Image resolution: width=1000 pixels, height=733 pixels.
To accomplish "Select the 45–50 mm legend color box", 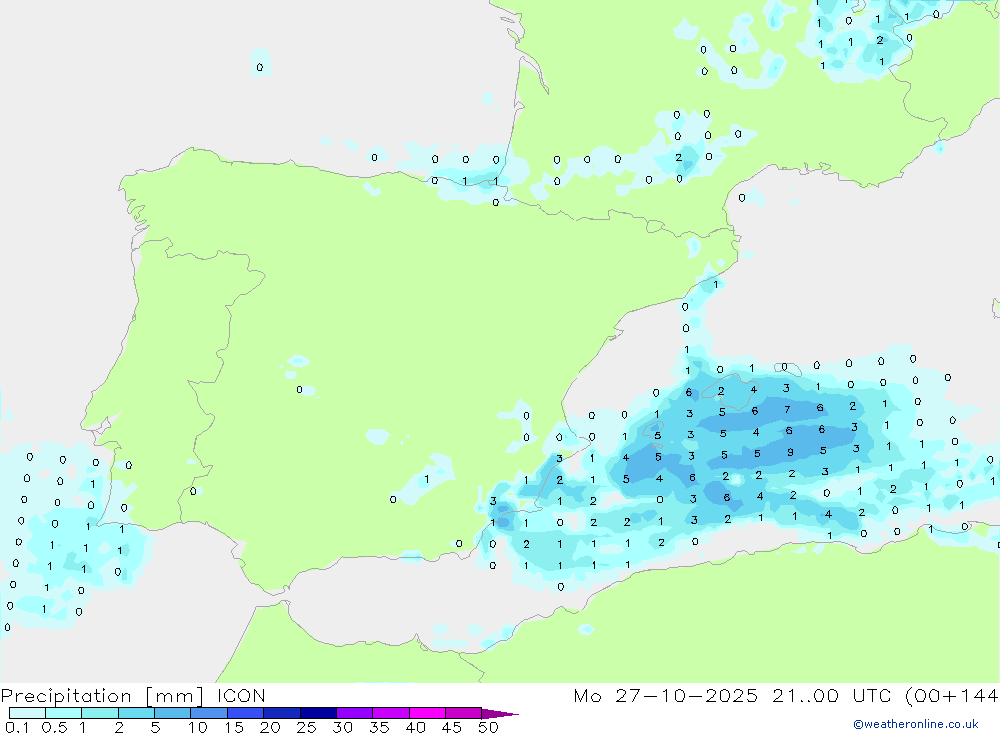I will tap(464, 713).
